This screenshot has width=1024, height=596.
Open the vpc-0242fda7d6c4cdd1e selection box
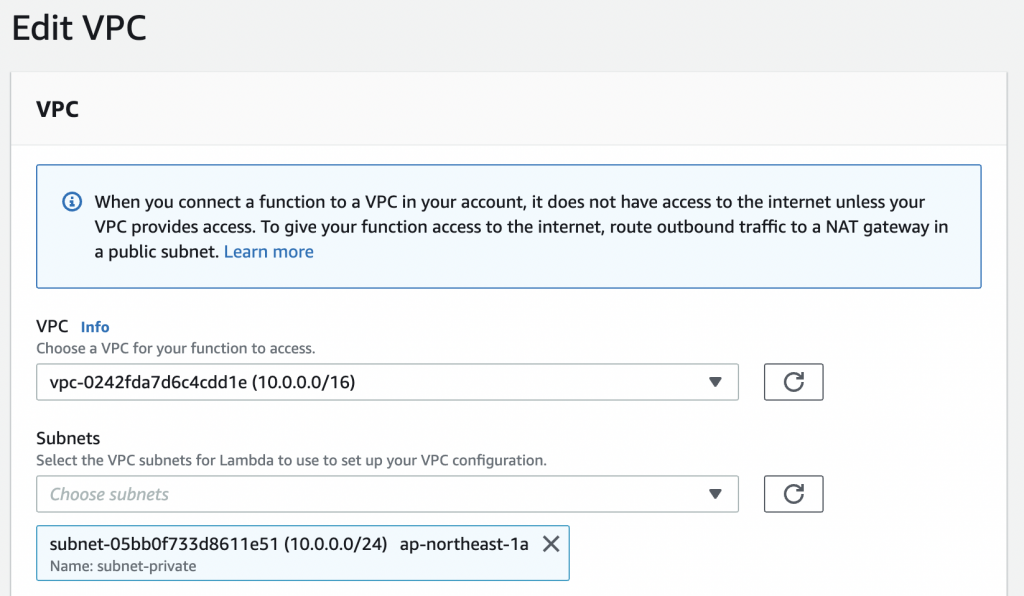387,382
